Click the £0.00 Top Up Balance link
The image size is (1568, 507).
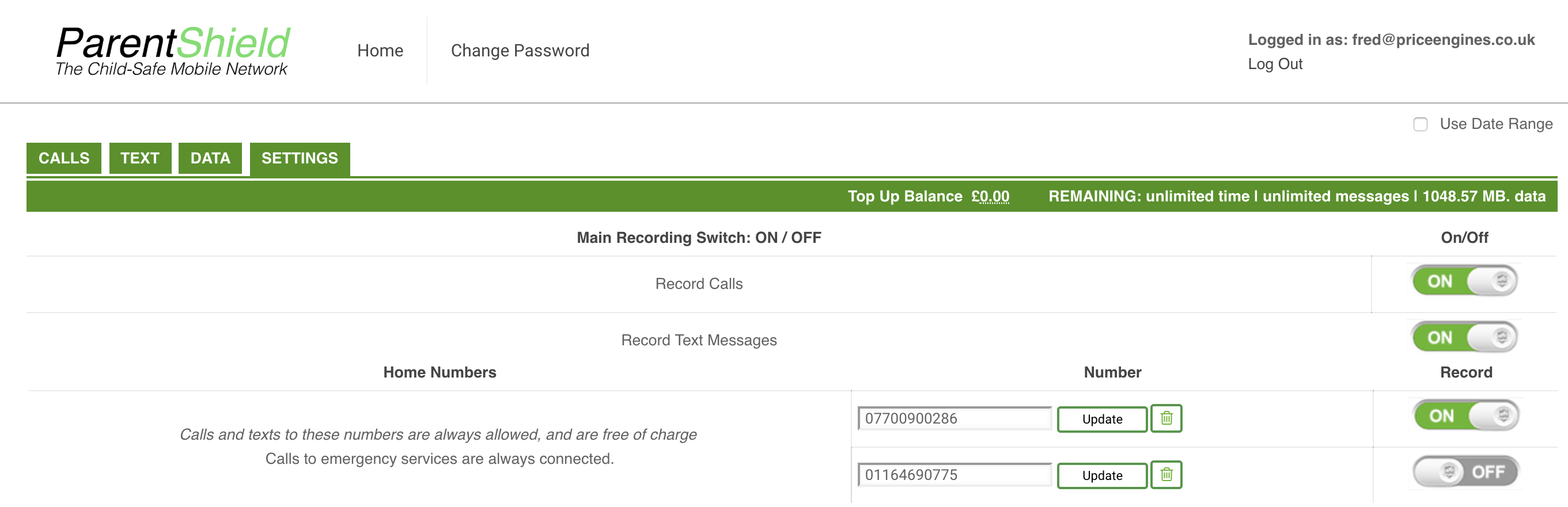coord(990,196)
